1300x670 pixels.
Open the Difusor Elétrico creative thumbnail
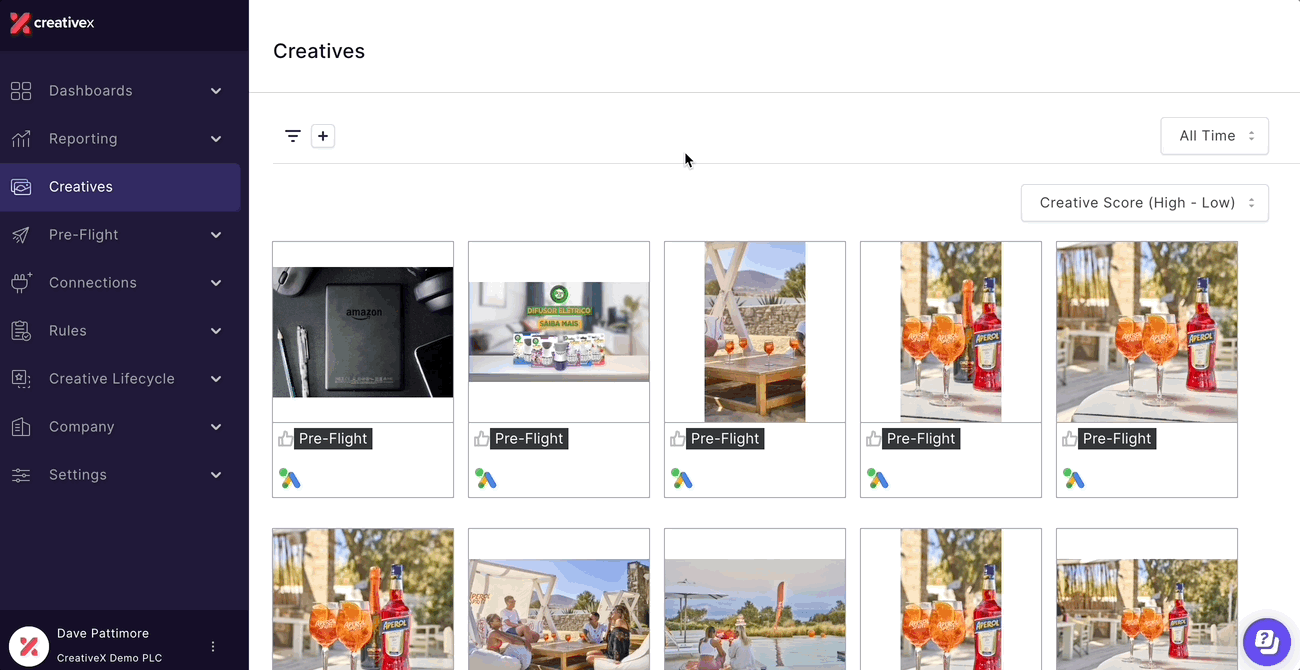coord(559,332)
